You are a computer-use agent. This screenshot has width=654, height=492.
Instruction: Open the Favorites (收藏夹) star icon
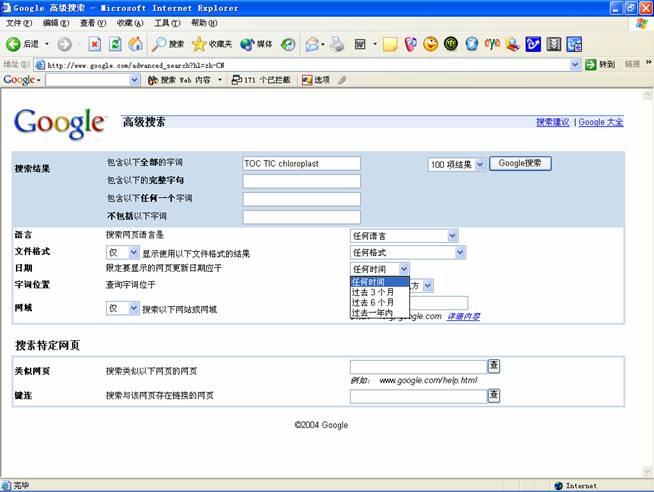[212, 44]
